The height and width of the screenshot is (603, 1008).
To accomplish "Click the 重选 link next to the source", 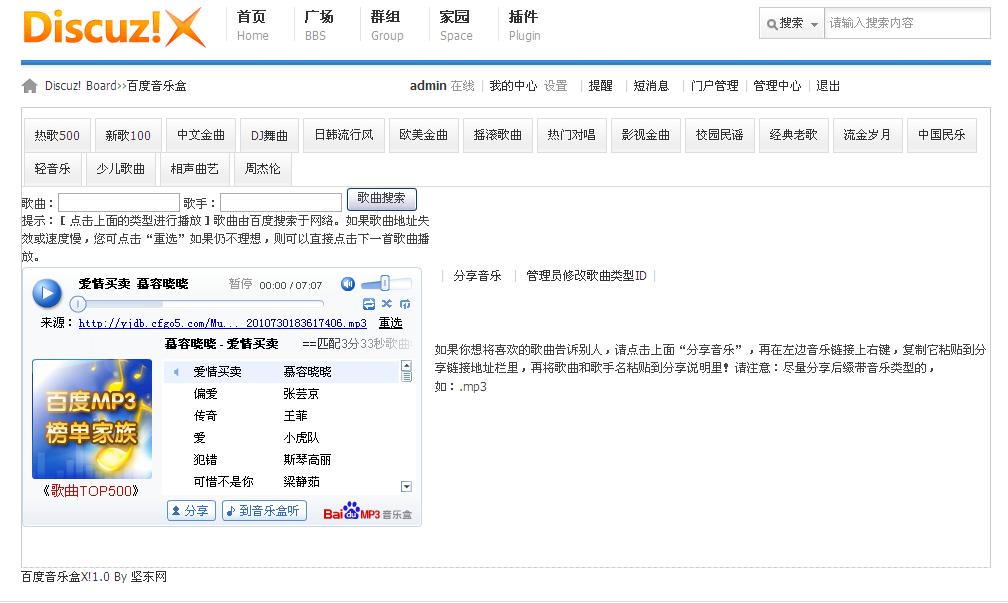I will pyautogui.click(x=390, y=323).
